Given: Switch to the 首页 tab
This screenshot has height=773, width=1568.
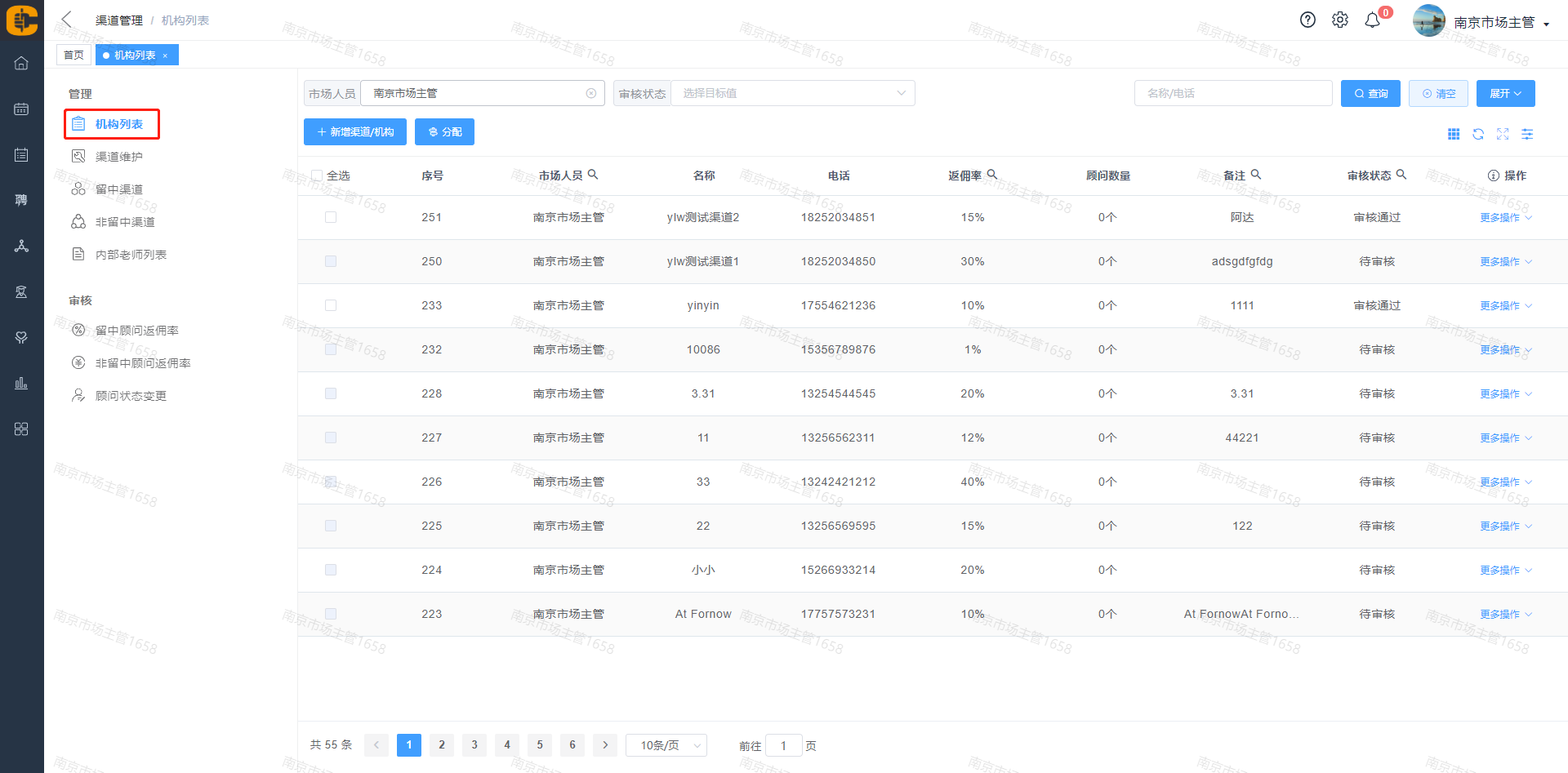Looking at the screenshot, I should (73, 55).
